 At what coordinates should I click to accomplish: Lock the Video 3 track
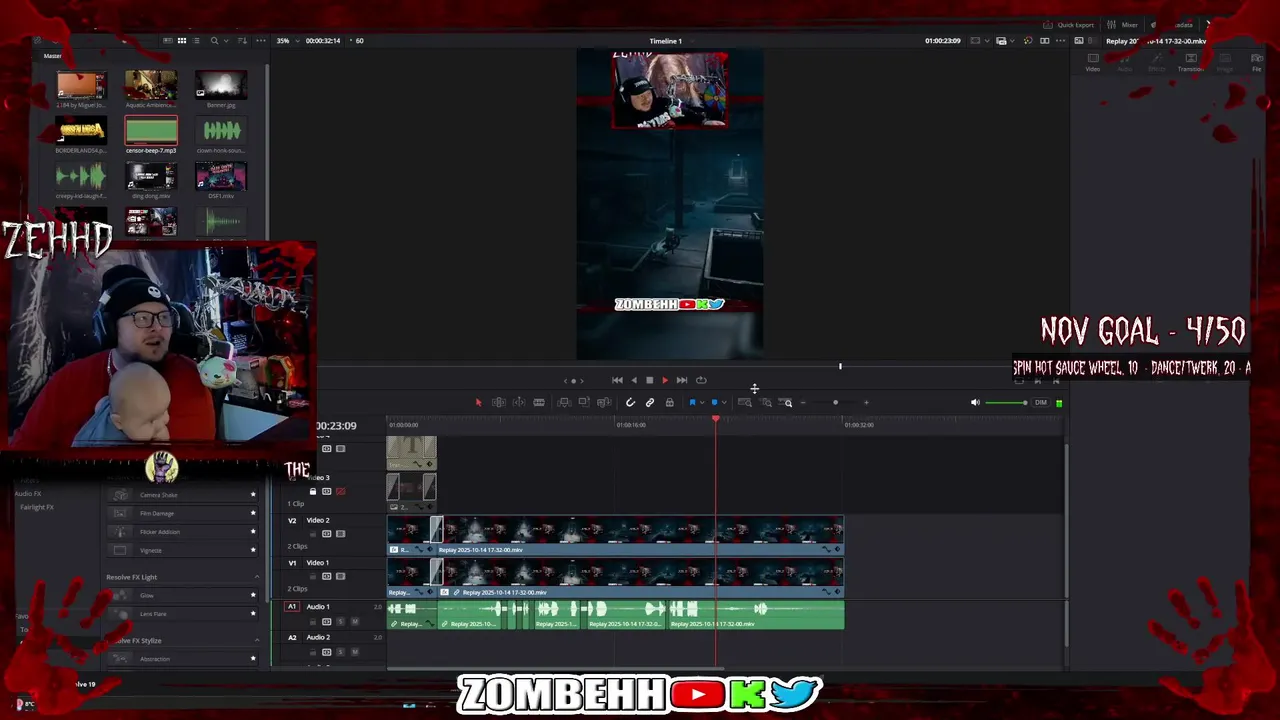coord(313,491)
